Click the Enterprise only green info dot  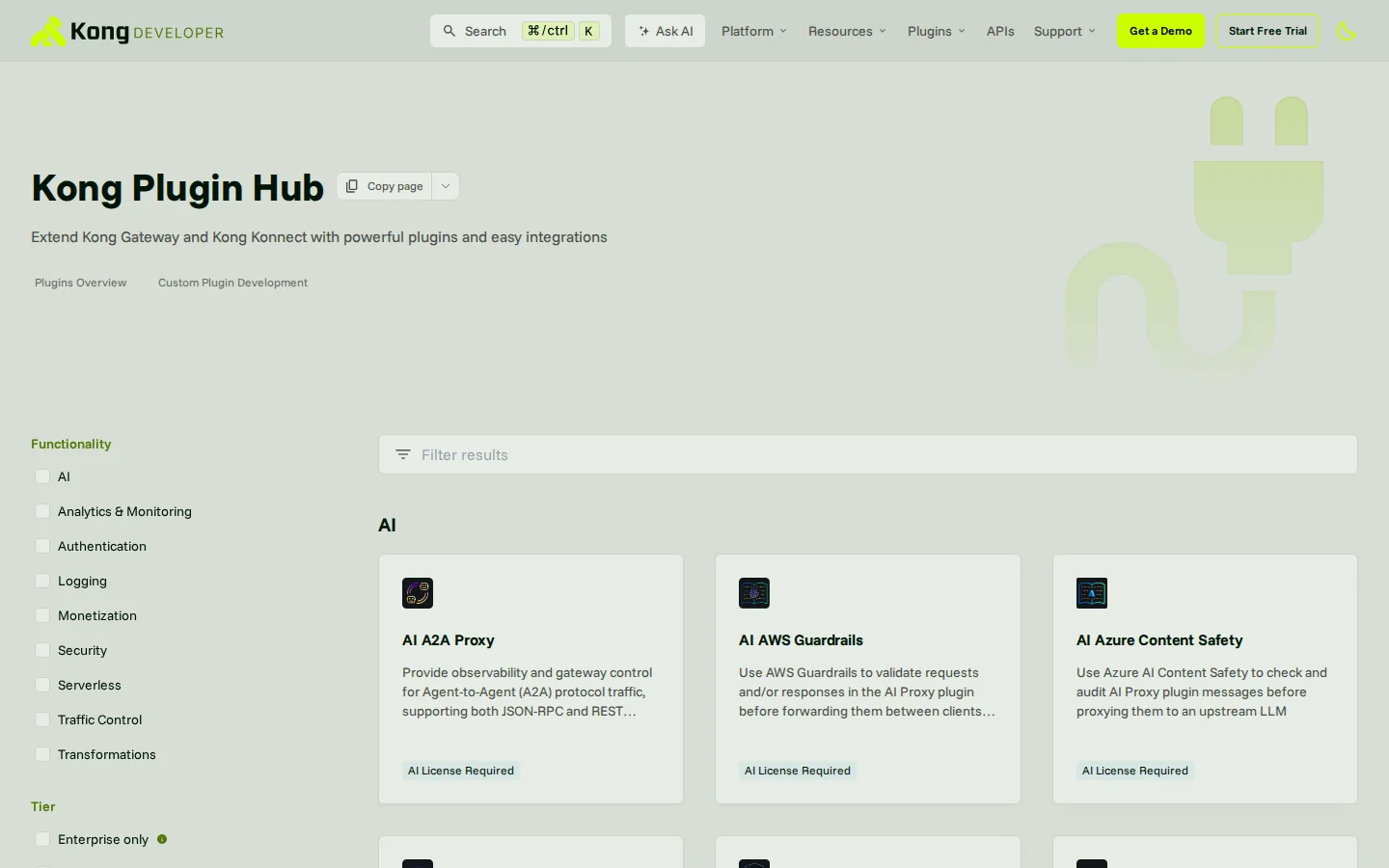click(x=162, y=839)
